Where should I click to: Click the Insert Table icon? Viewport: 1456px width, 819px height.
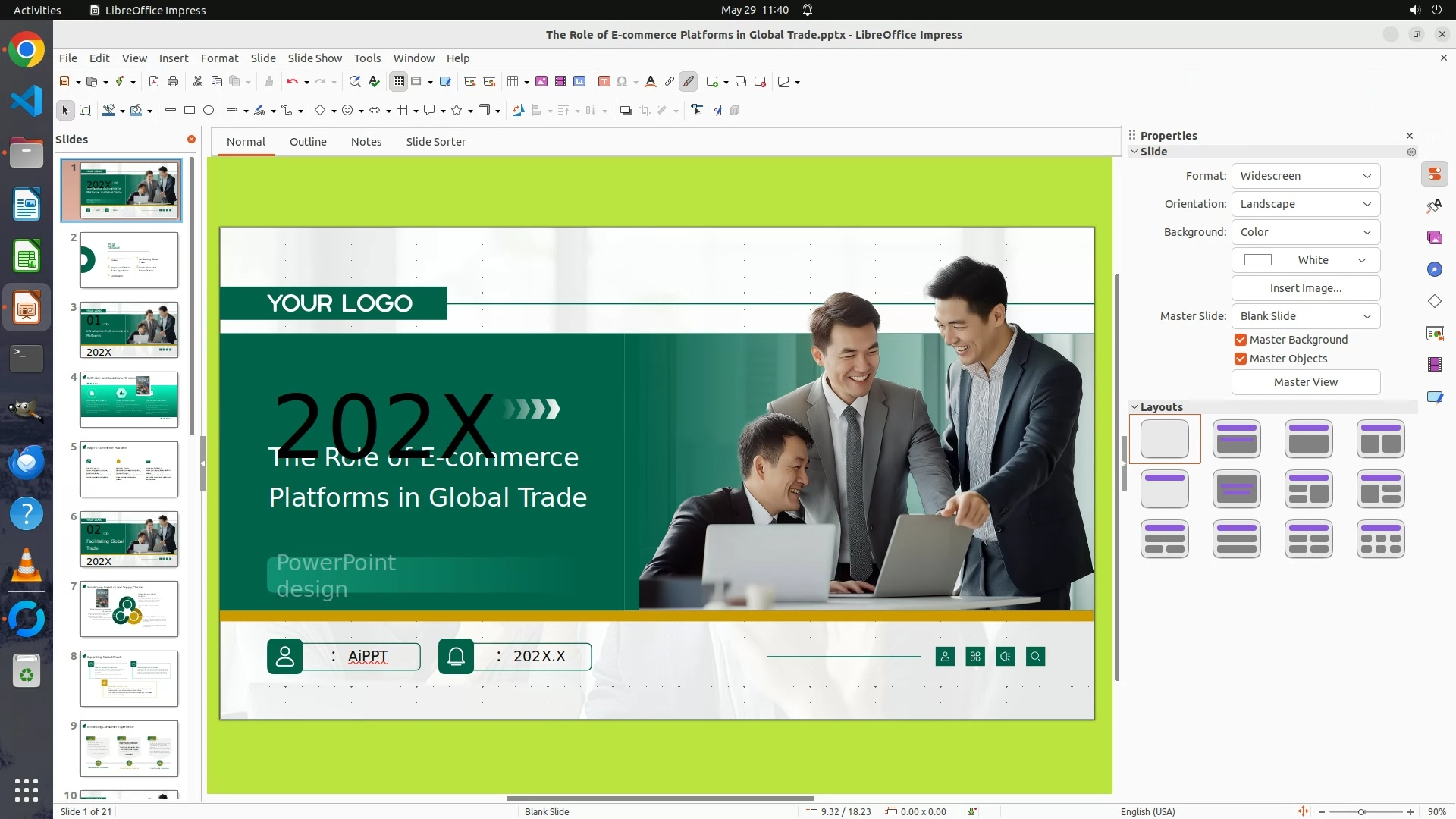pyautogui.click(x=513, y=82)
